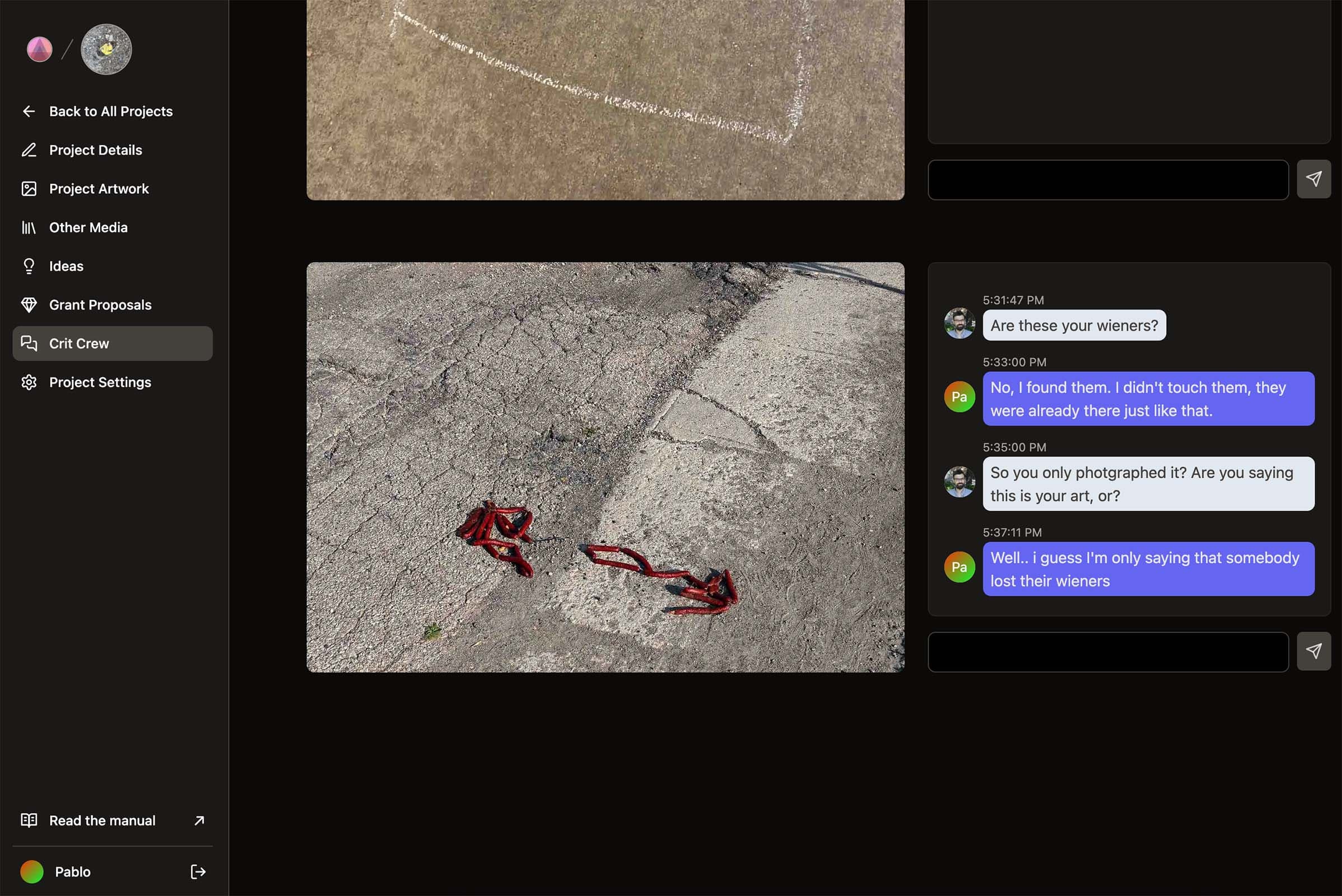Click the message input field
This screenshot has width=1342, height=896.
1108,651
